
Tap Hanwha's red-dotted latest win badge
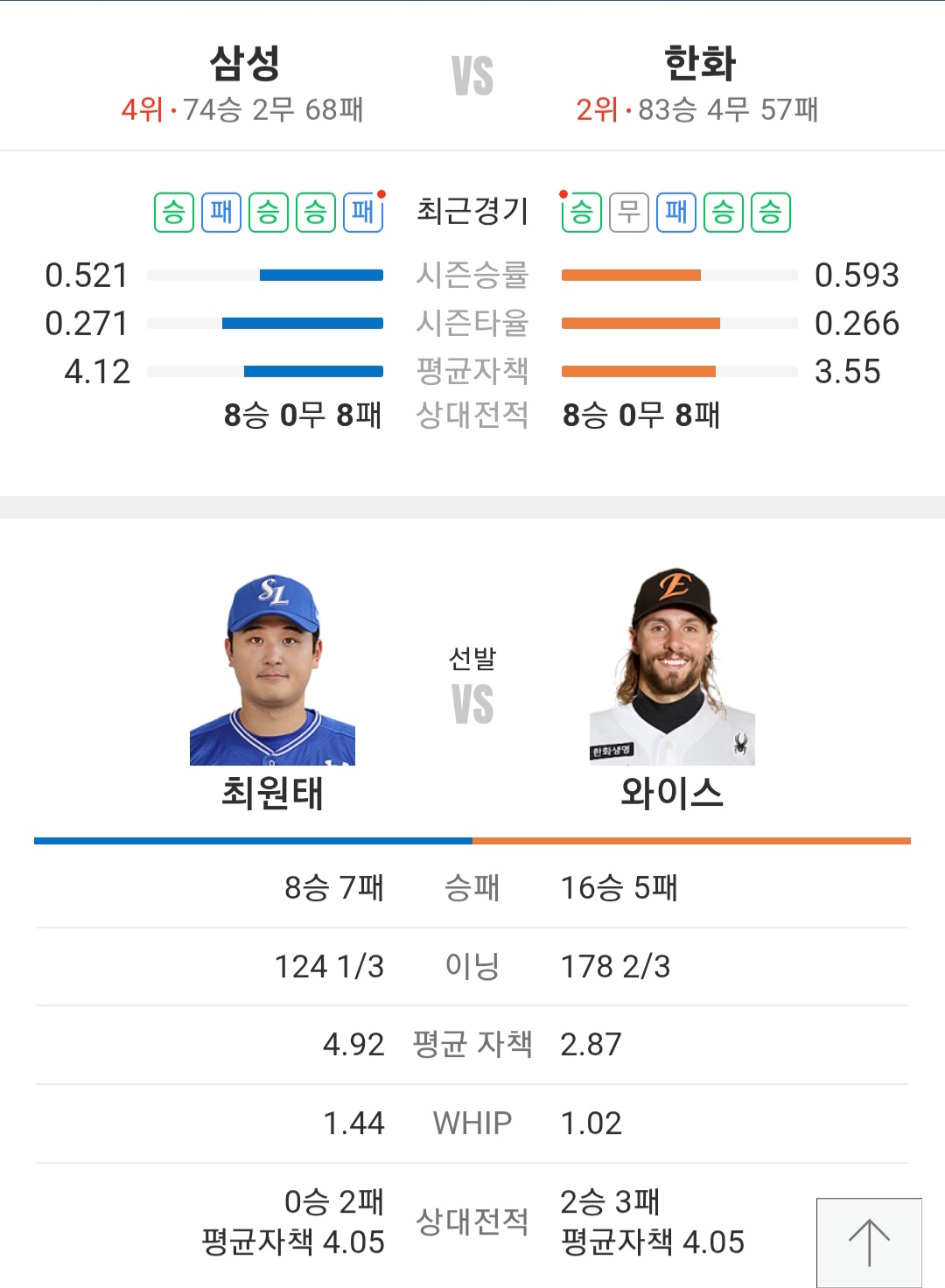tap(582, 213)
